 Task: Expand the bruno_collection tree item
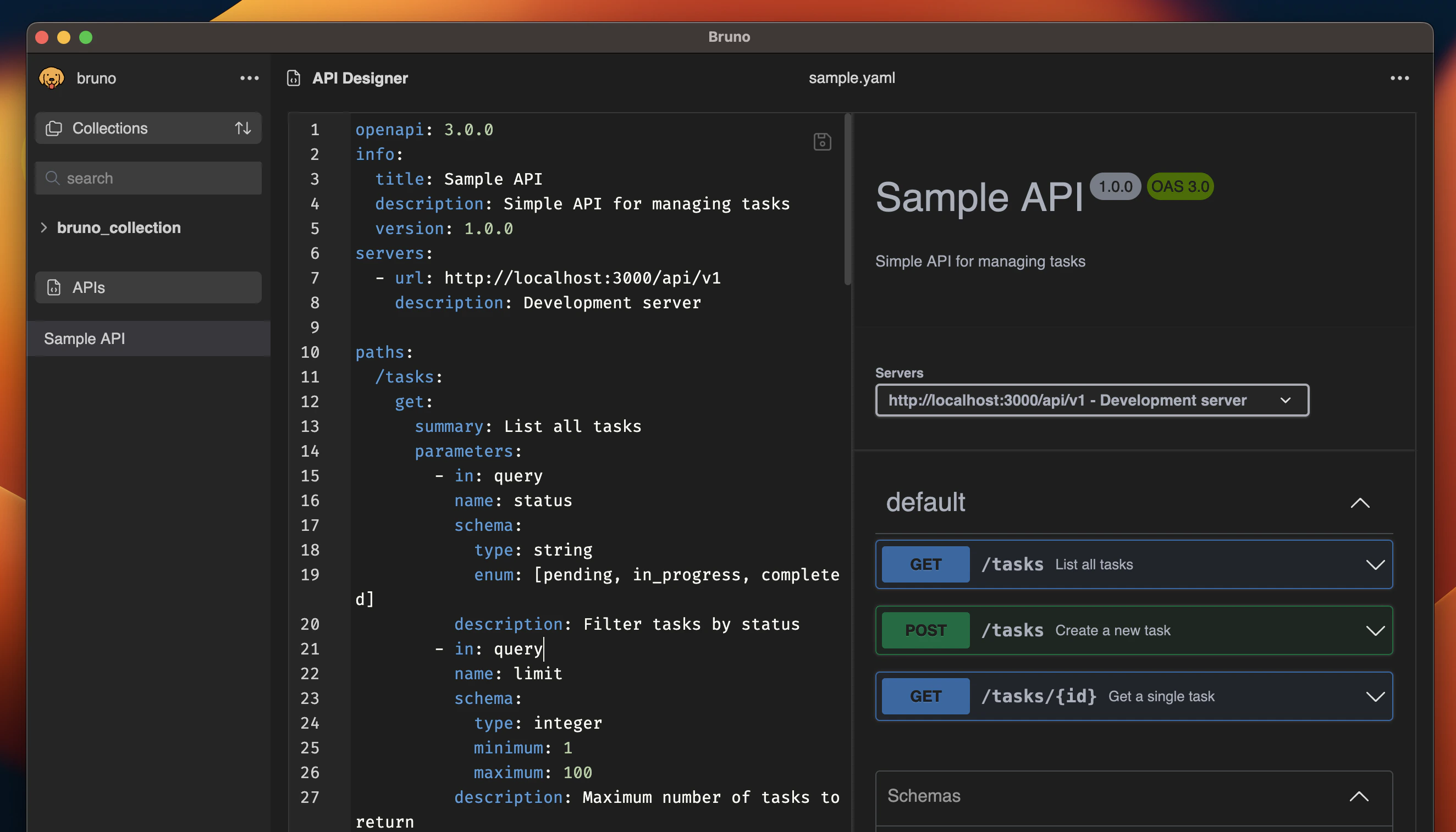click(x=44, y=228)
